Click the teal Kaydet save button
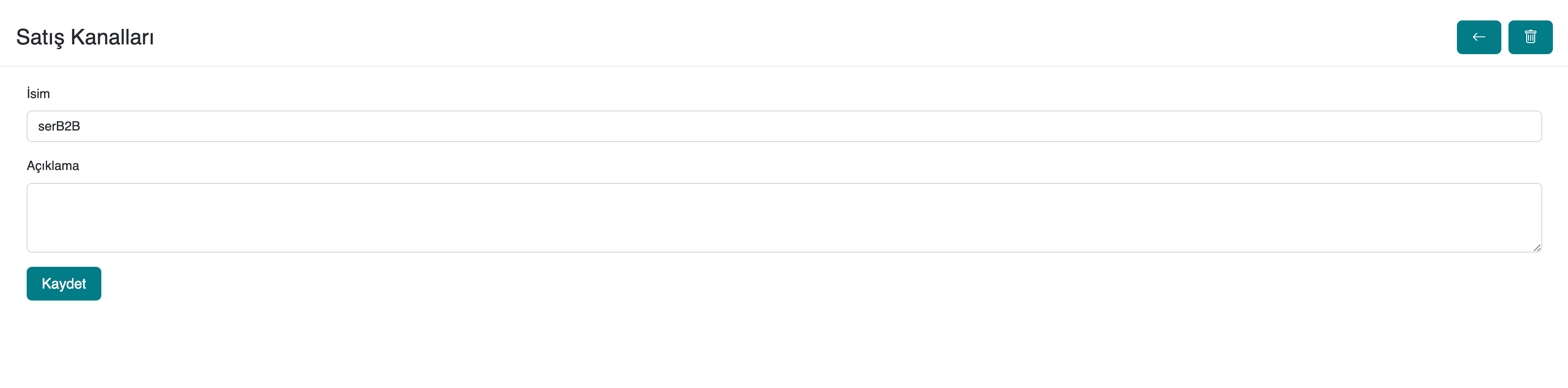Screen dimensions: 1568x388 (x=64, y=283)
